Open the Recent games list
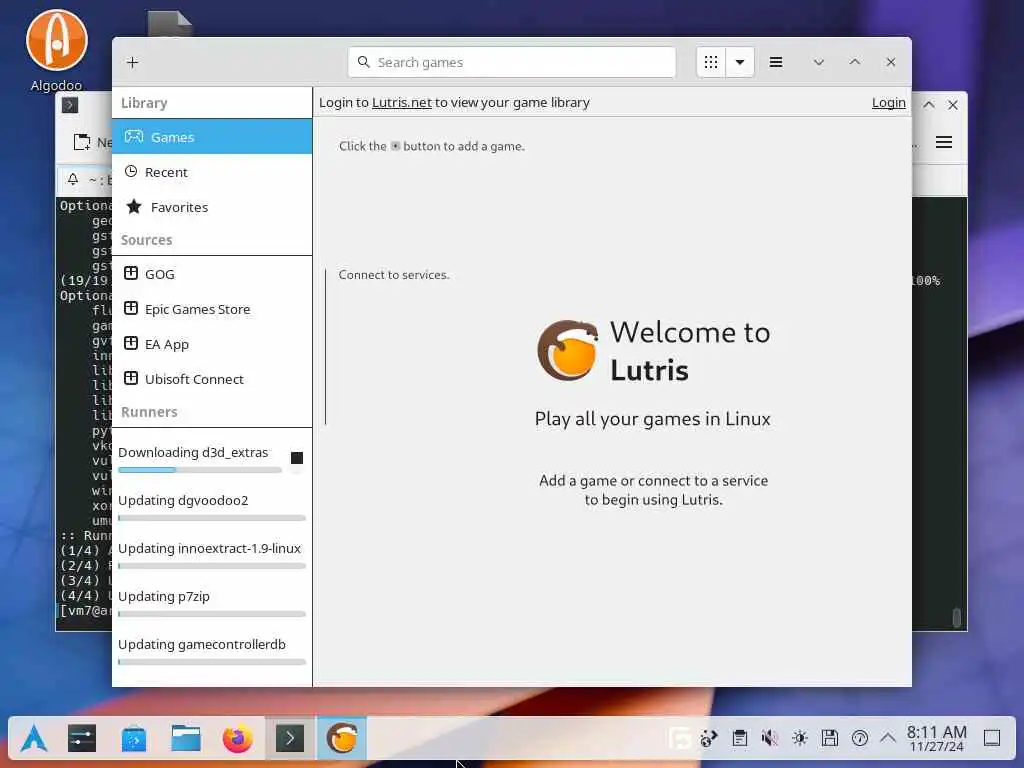 click(212, 172)
